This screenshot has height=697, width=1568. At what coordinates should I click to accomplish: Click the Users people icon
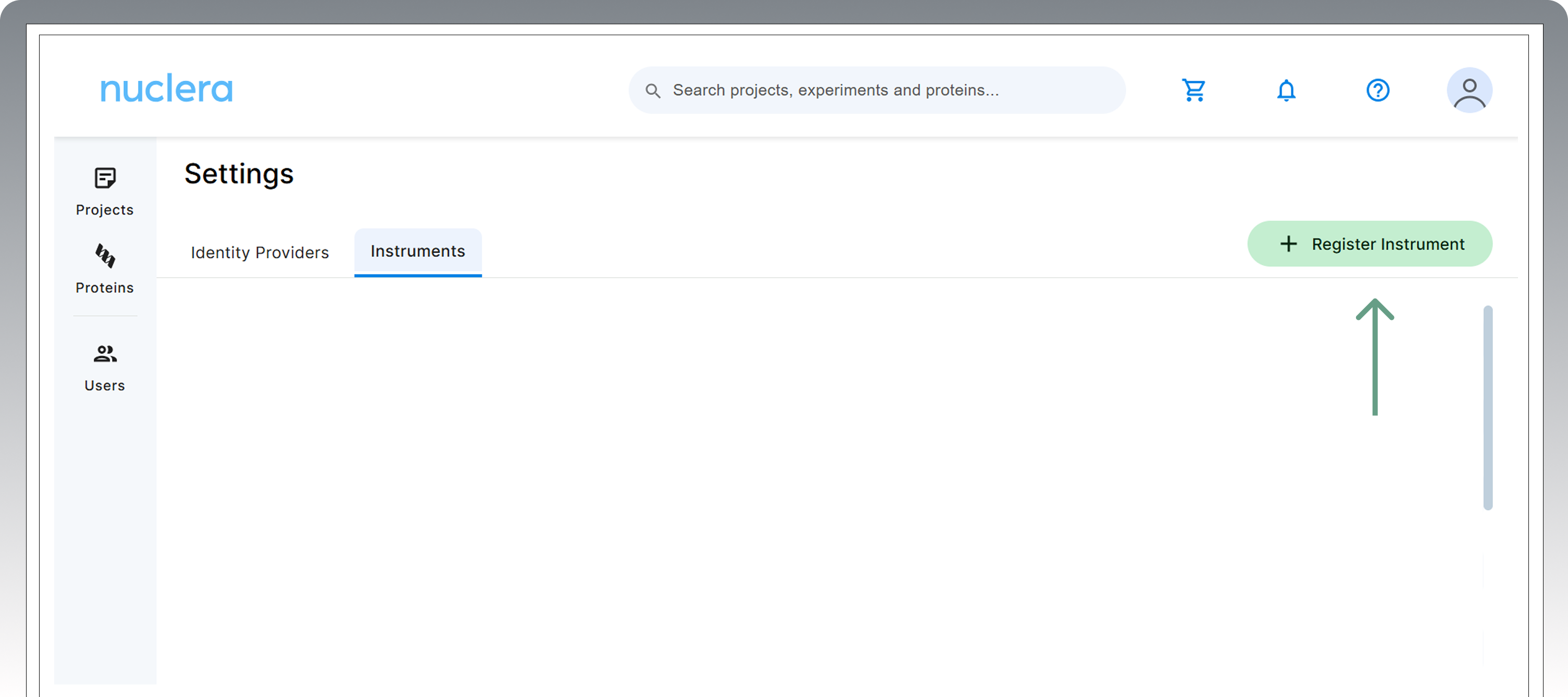pos(105,354)
